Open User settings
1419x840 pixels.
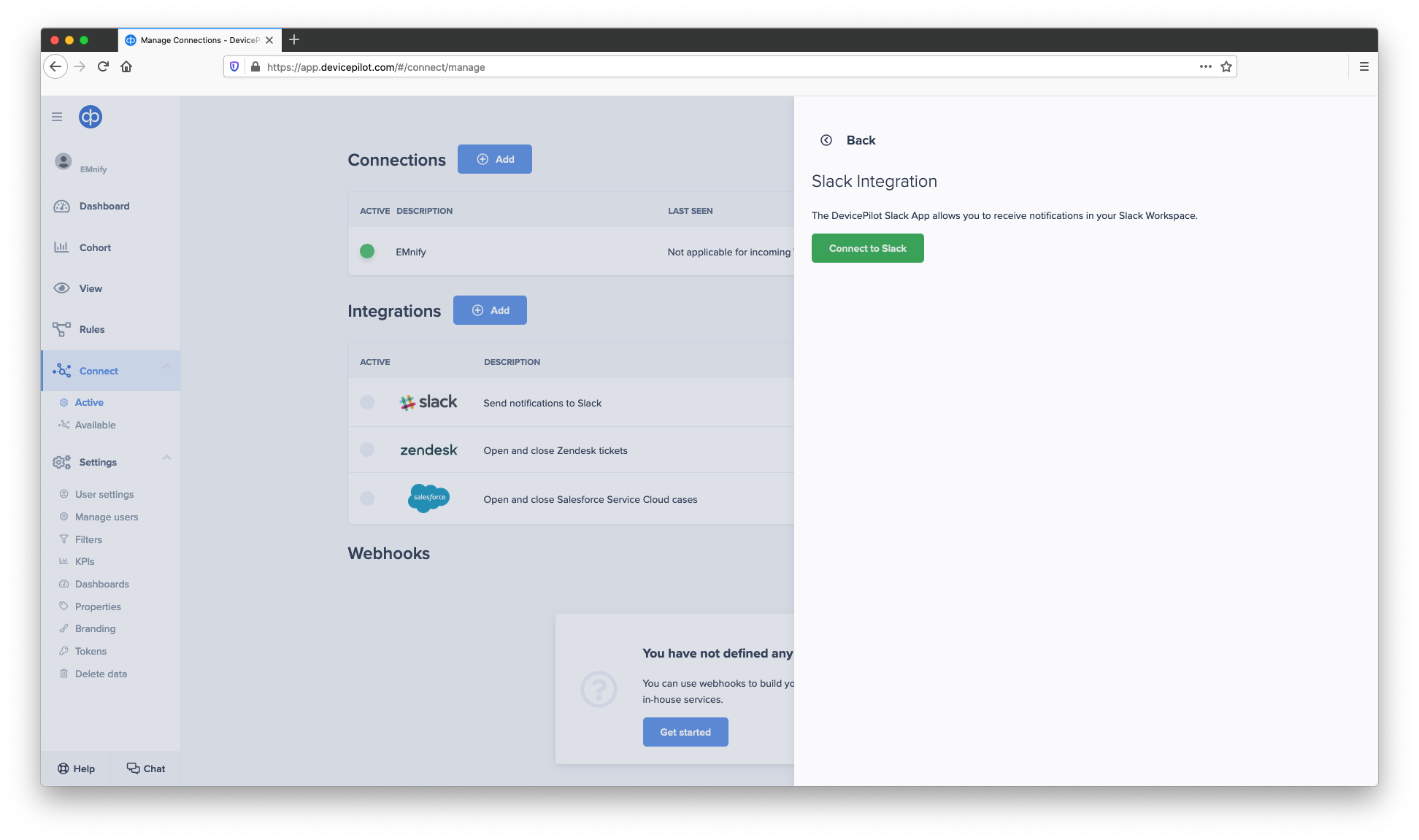pyautogui.click(x=104, y=494)
